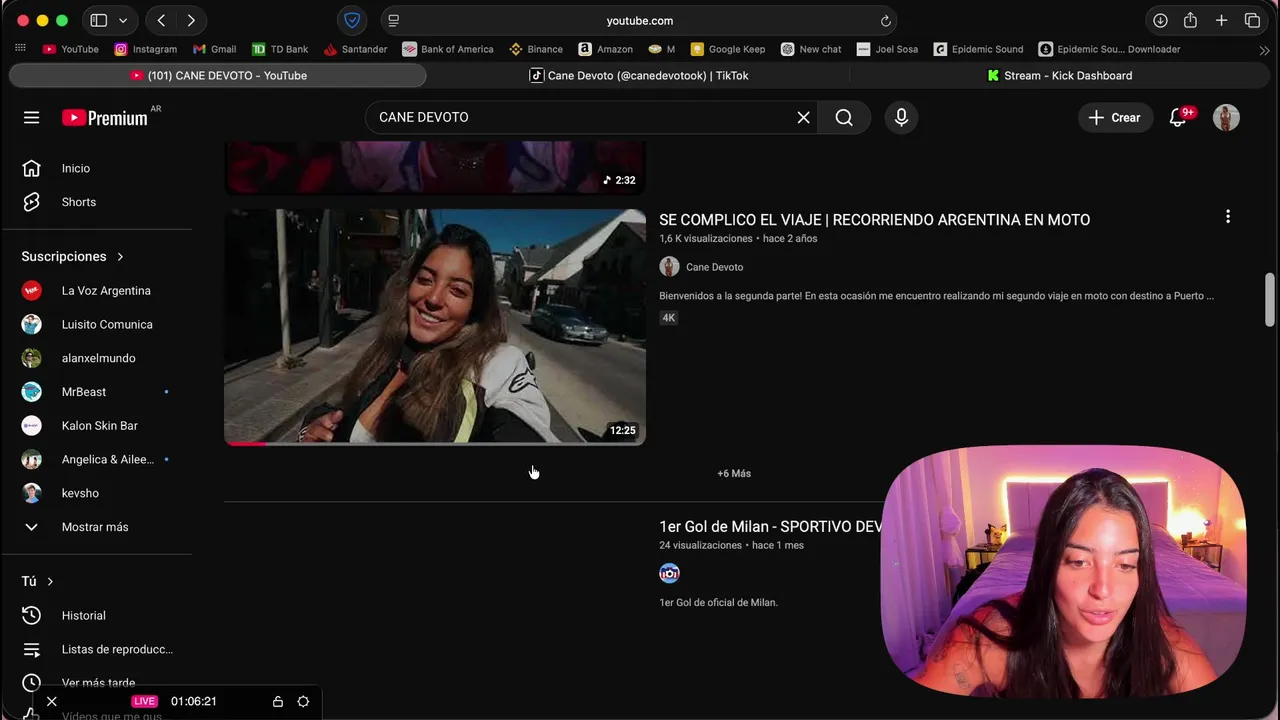Switch to Cane Devoto TikTok tab
1280x720 pixels.
click(x=639, y=75)
